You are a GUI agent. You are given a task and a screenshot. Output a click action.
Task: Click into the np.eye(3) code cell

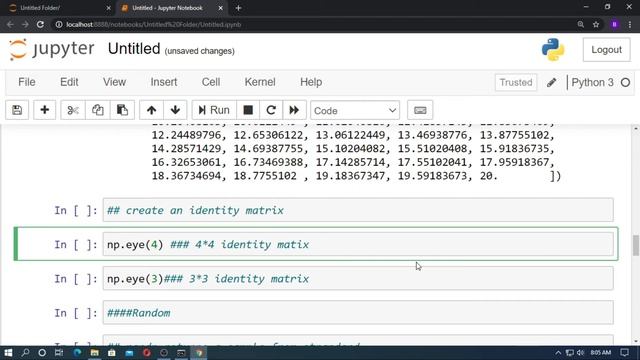[358, 279]
